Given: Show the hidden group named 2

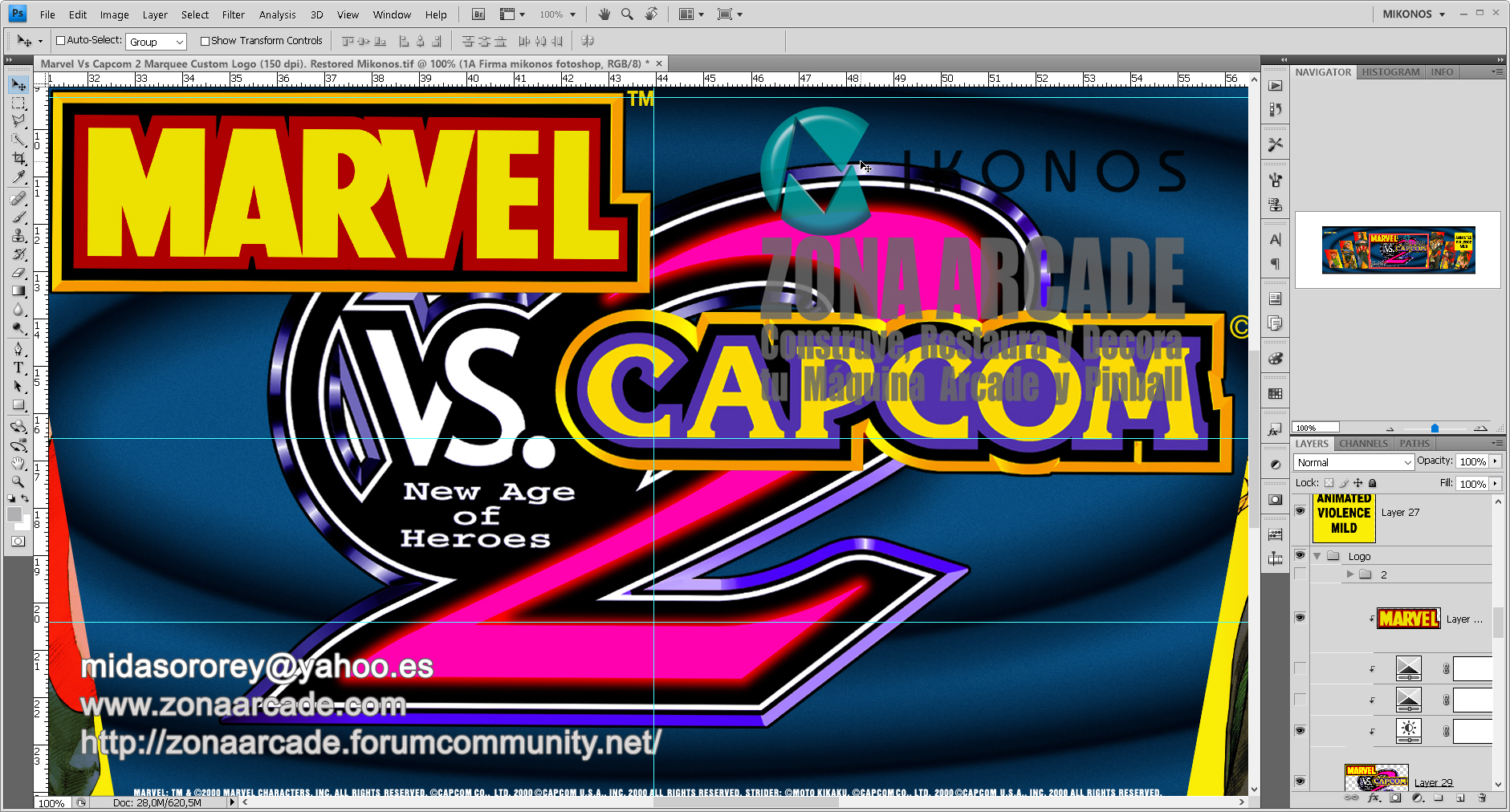Looking at the screenshot, I should coord(1300,574).
